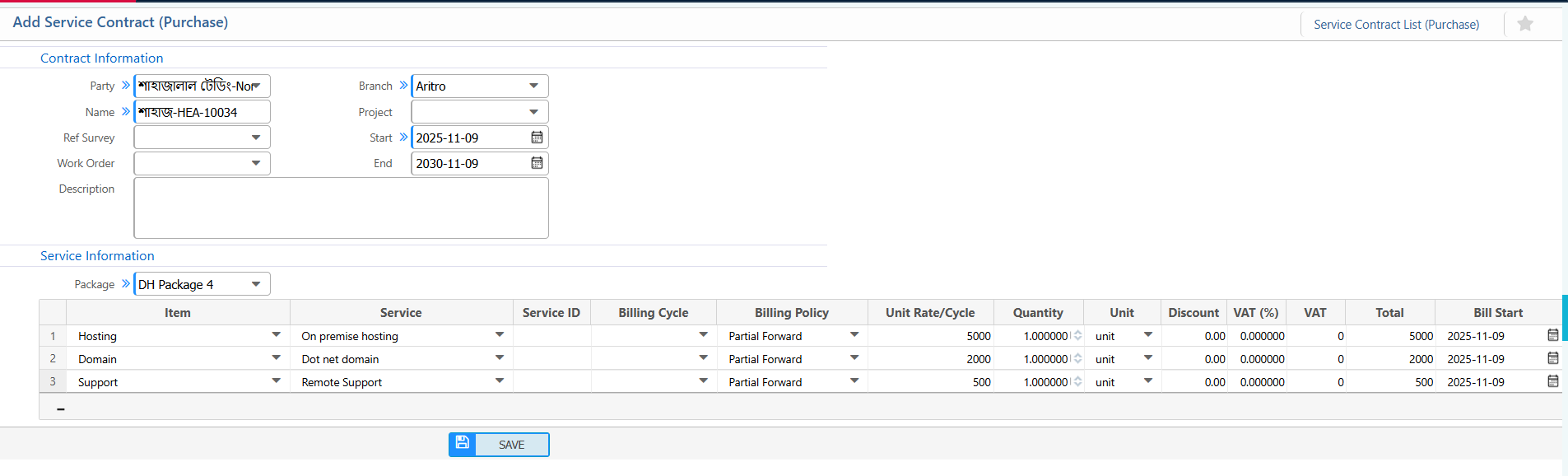Click Service Information section heading
This screenshot has width=1568, height=476.
[x=97, y=256]
